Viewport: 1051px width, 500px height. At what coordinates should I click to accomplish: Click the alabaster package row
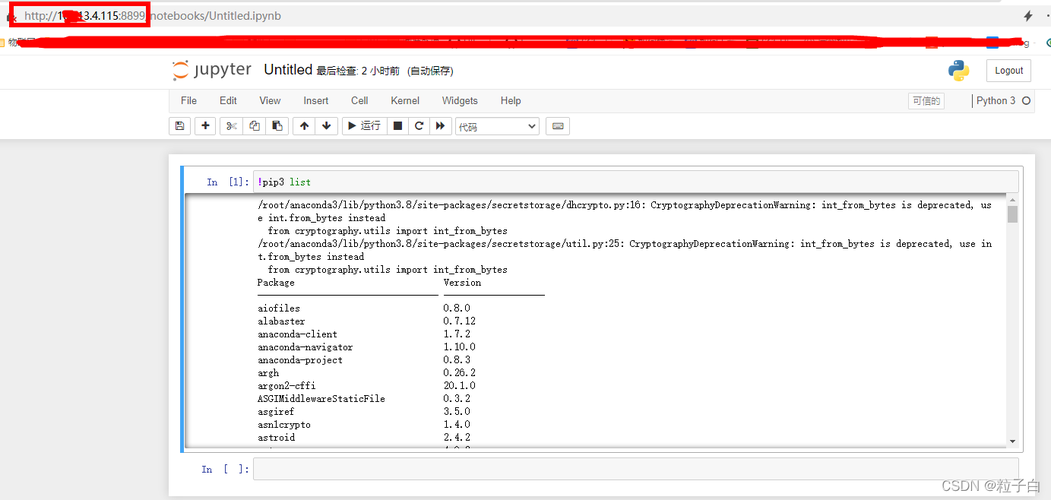[x=368, y=321]
